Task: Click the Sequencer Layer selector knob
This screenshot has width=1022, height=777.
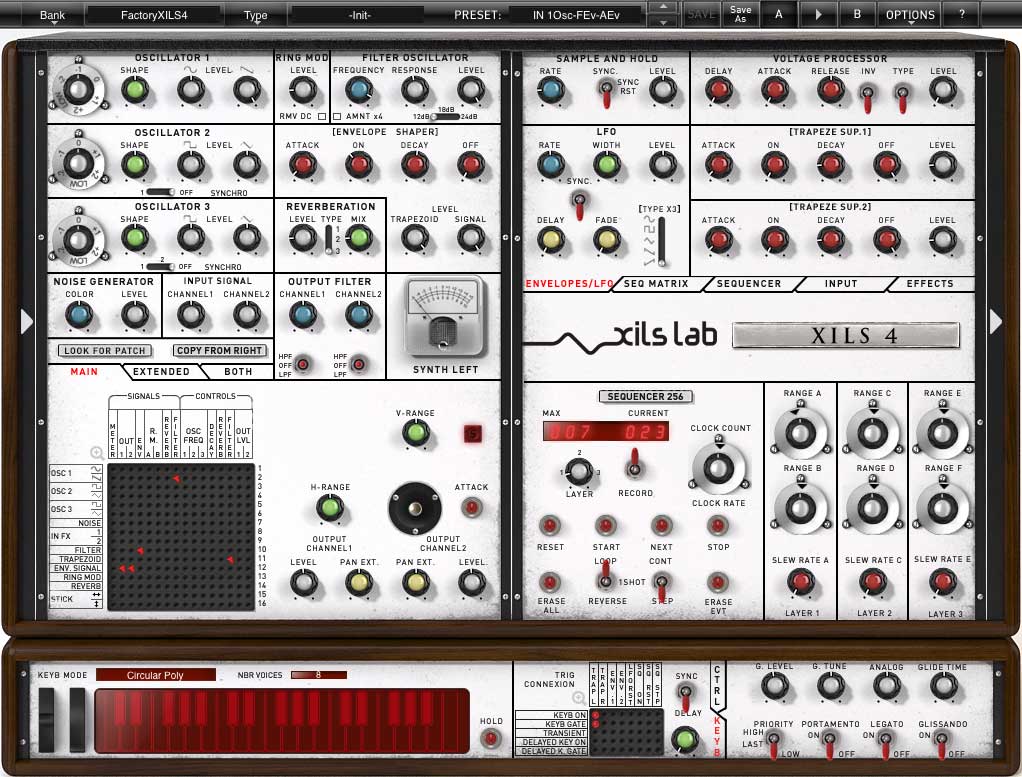Action: pyautogui.click(x=579, y=471)
